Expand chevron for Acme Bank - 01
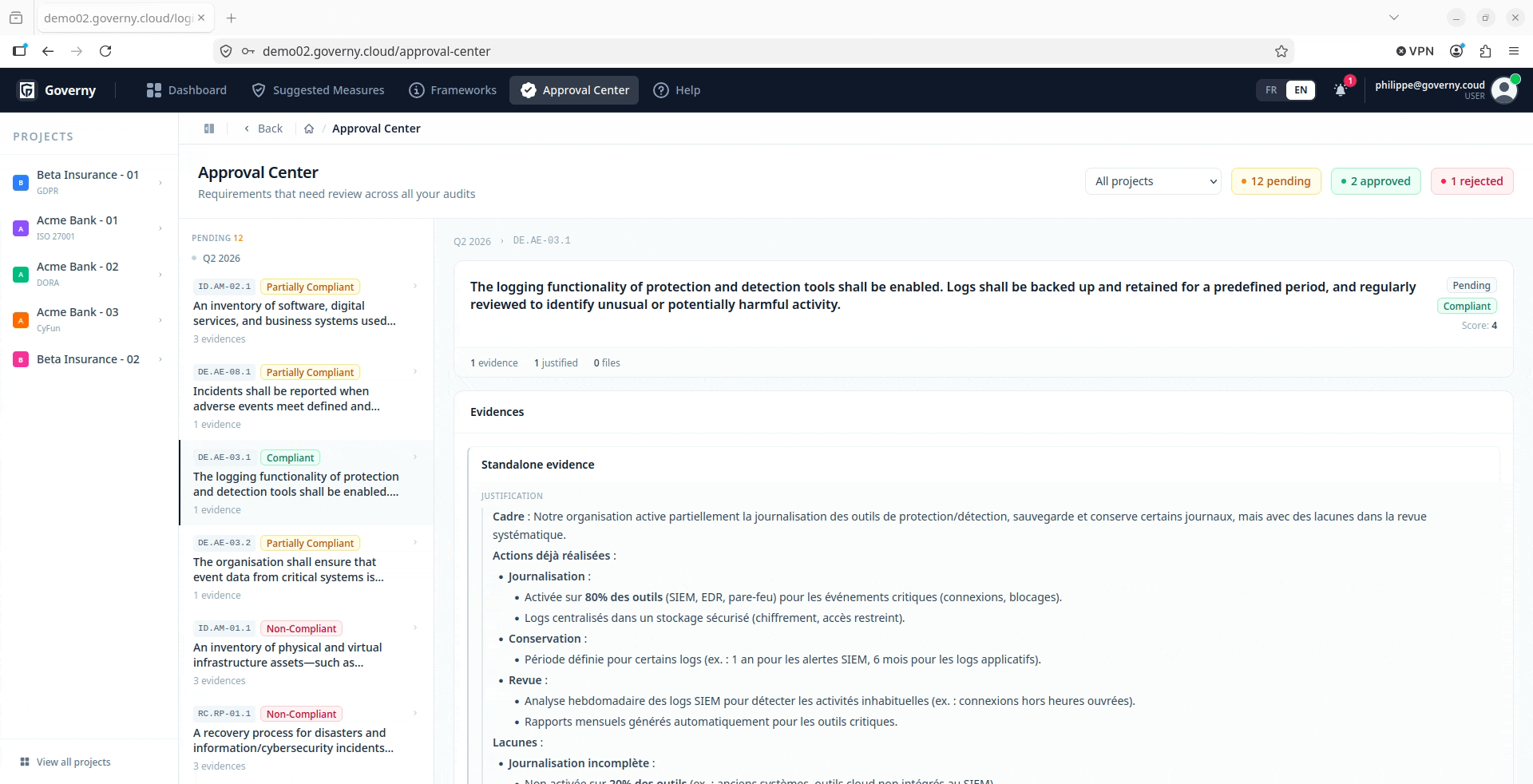This screenshot has width=1533, height=784. tap(160, 228)
